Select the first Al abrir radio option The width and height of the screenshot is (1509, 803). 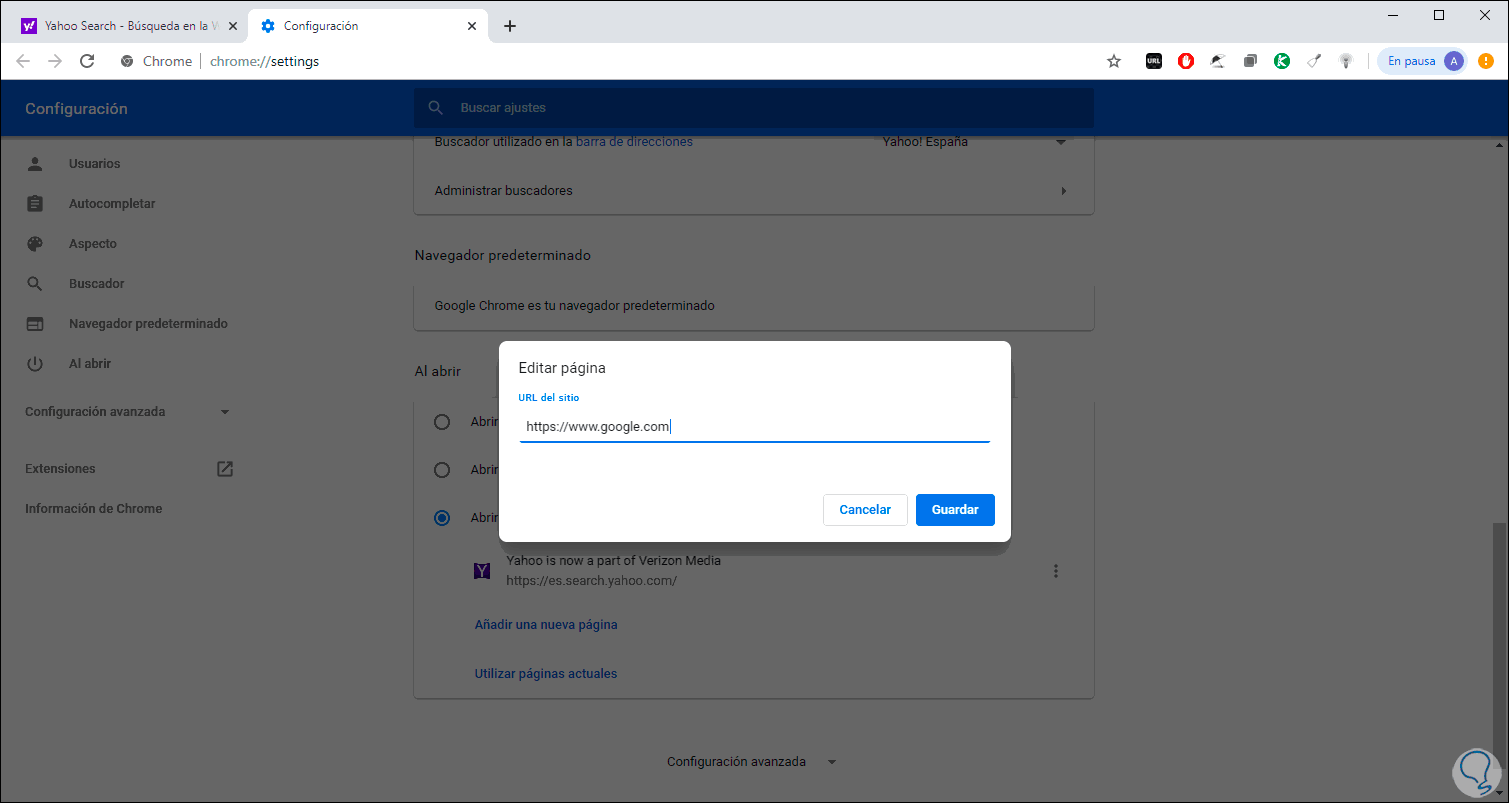click(442, 422)
